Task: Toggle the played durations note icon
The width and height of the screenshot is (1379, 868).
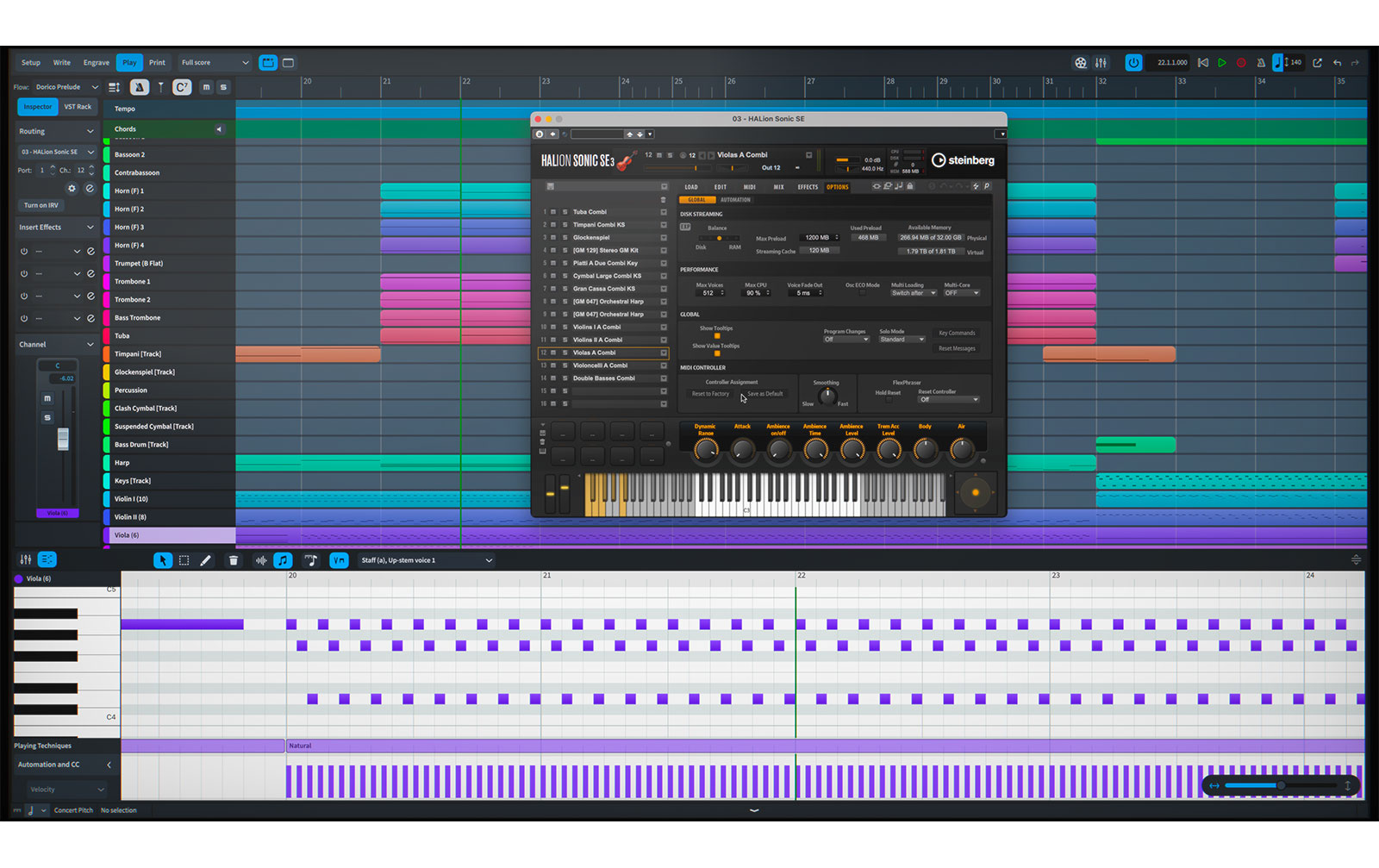Action: point(283,560)
